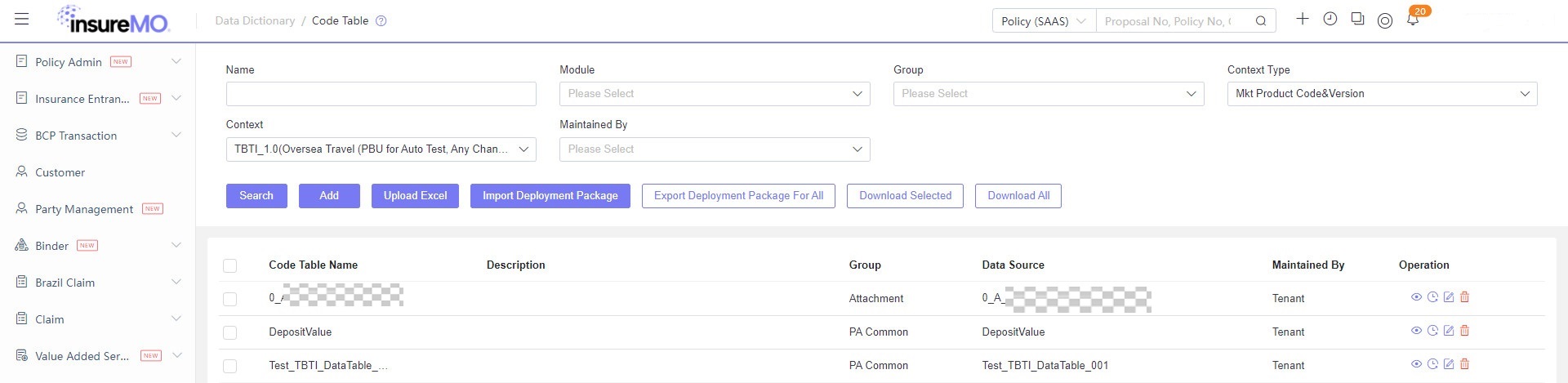Click the Code Table Name column header
This screenshot has width=1568, height=383.
(x=313, y=265)
